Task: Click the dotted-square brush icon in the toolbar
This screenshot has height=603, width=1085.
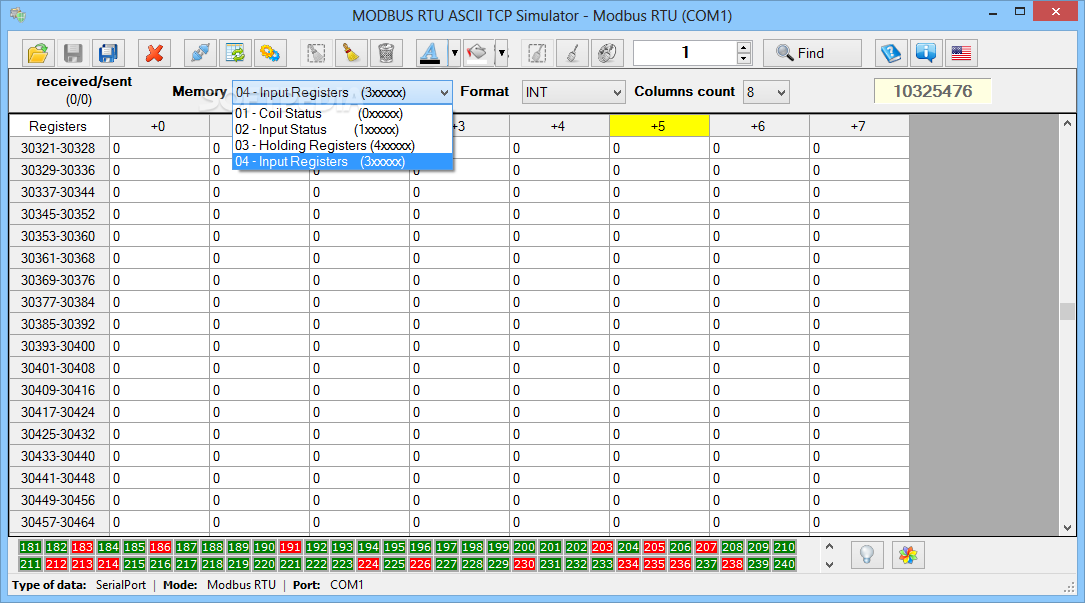Action: click(537, 53)
